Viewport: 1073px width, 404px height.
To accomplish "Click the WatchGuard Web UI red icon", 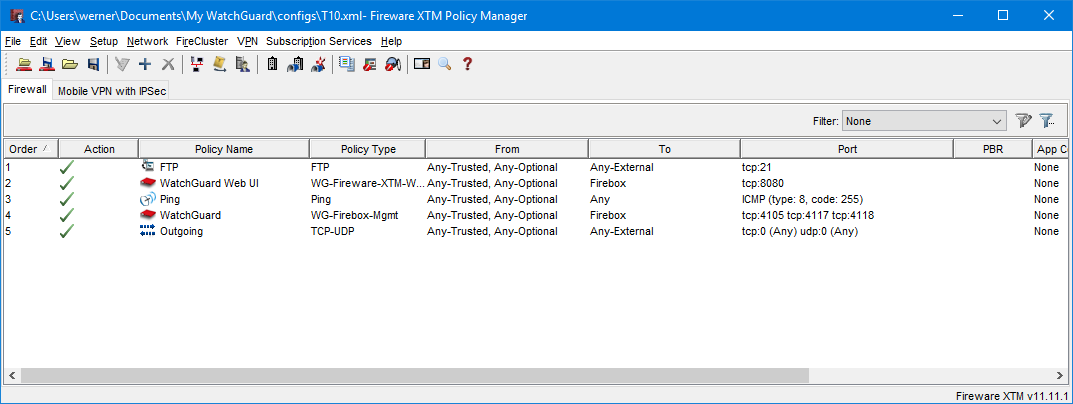I will tap(148, 183).
